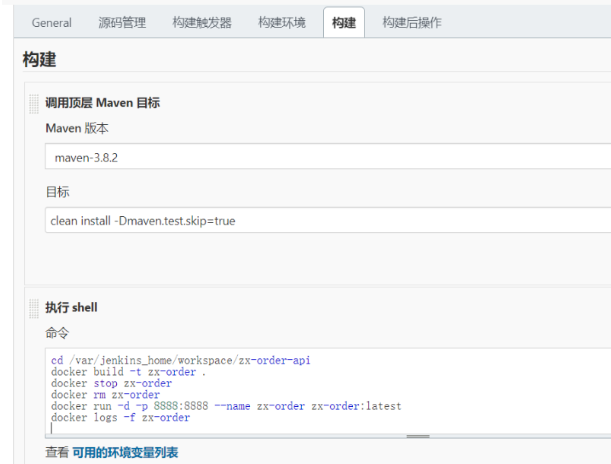611x464 pixels.
Task: Click inside the shell 命令 text area
Action: coord(328,391)
